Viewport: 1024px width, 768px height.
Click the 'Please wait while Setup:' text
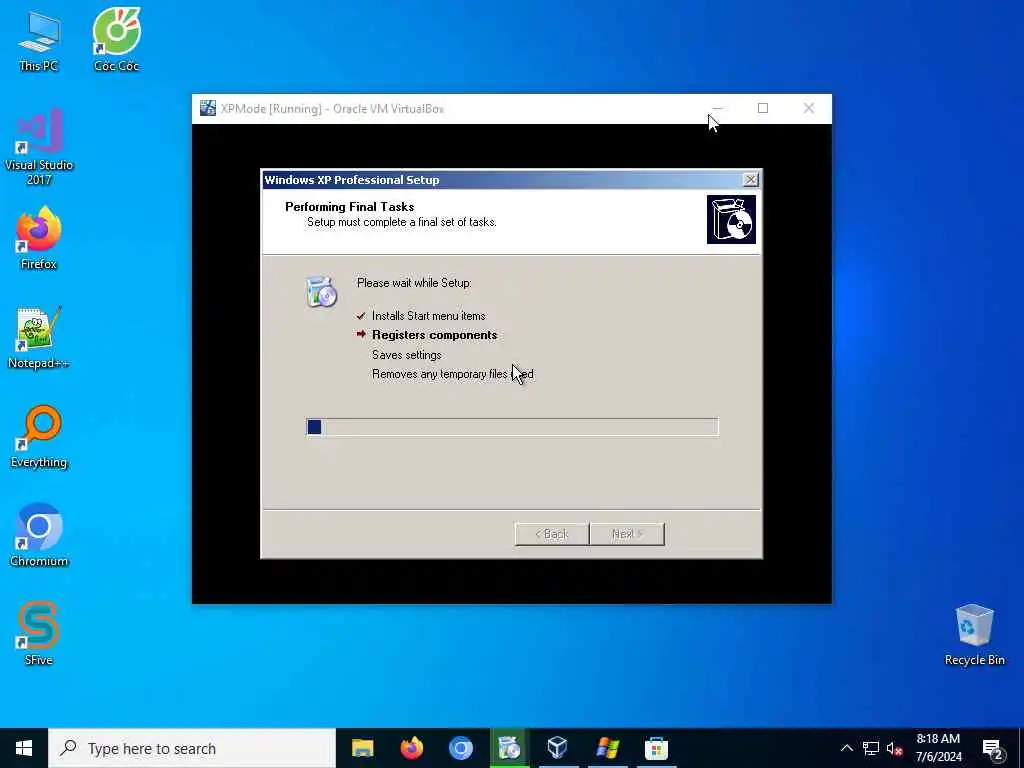tap(414, 283)
